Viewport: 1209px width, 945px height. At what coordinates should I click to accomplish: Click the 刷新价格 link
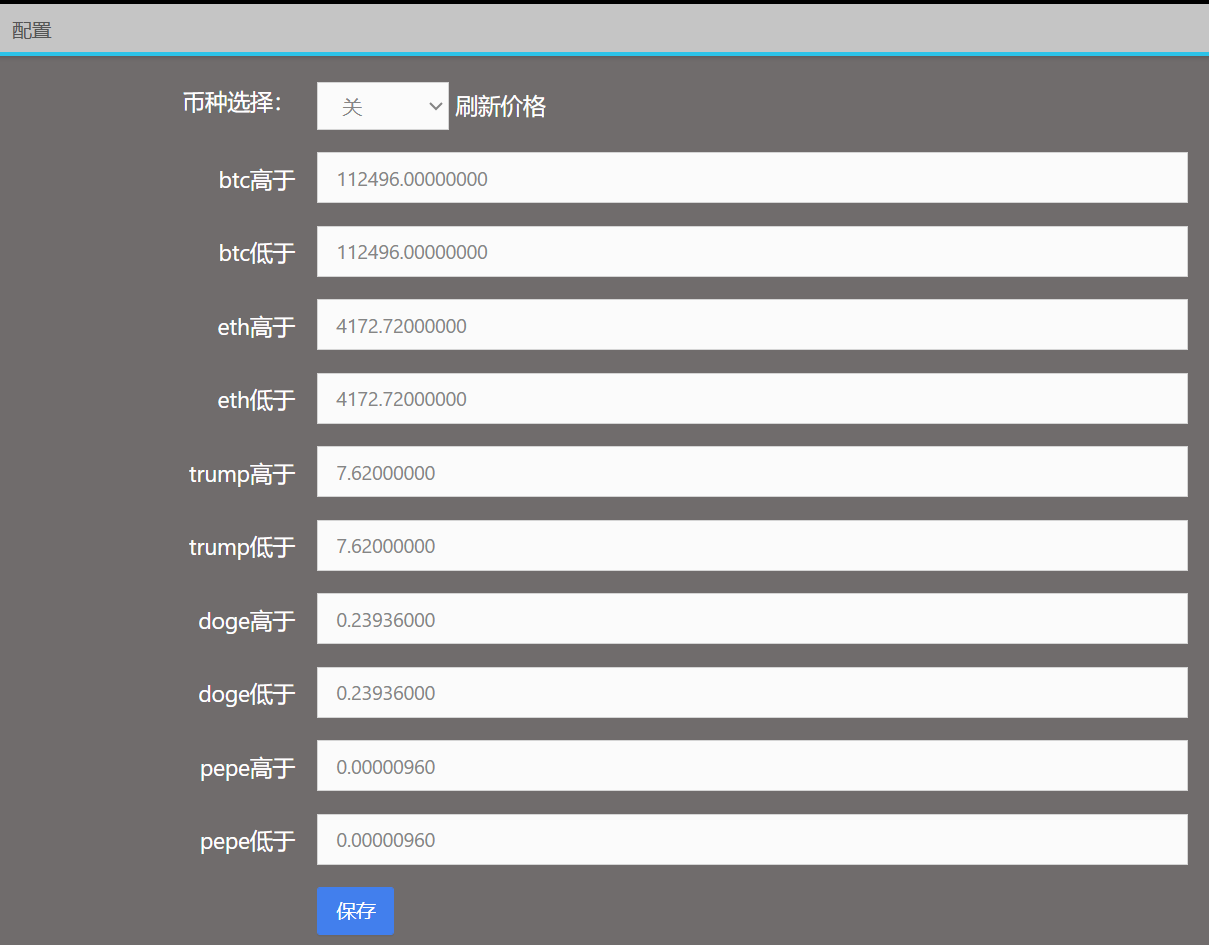pyautogui.click(x=500, y=106)
